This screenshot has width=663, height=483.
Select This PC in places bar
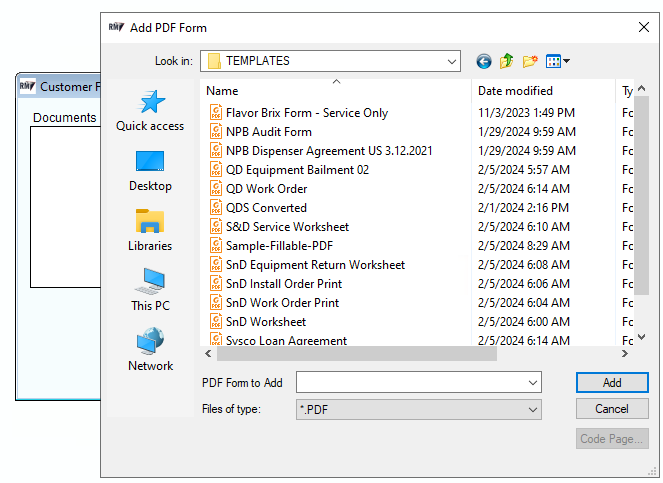pyautogui.click(x=150, y=290)
